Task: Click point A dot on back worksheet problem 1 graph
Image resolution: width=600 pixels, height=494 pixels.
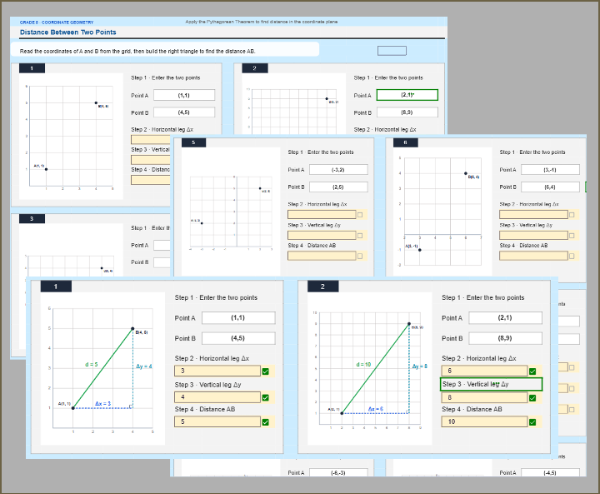Action: tap(46, 169)
